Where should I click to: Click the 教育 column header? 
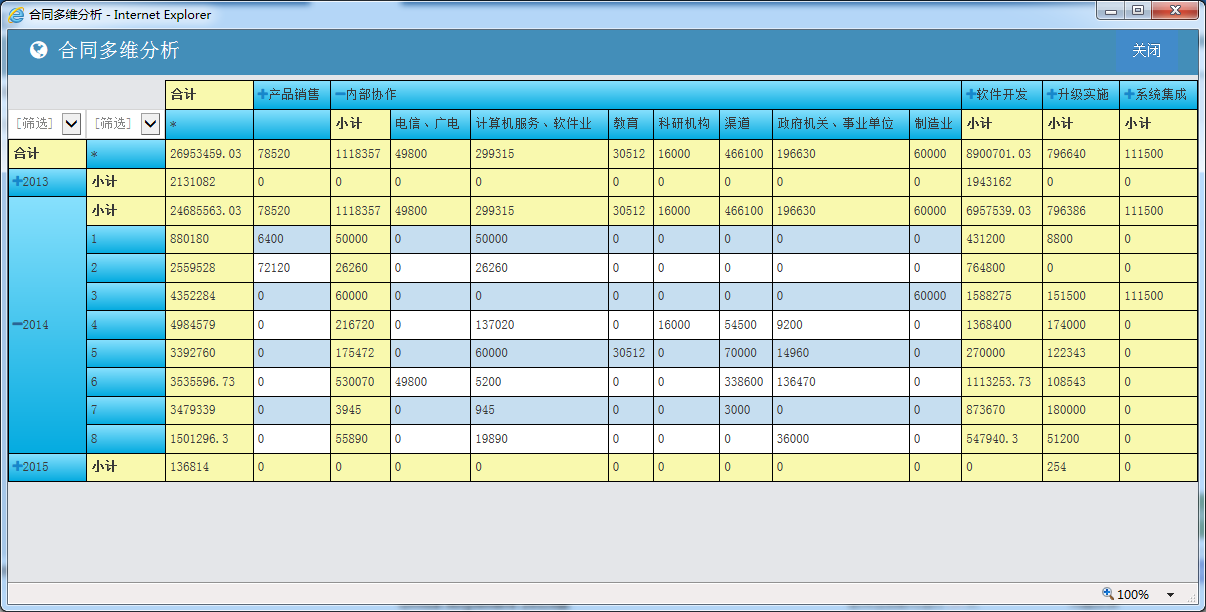pyautogui.click(x=631, y=124)
